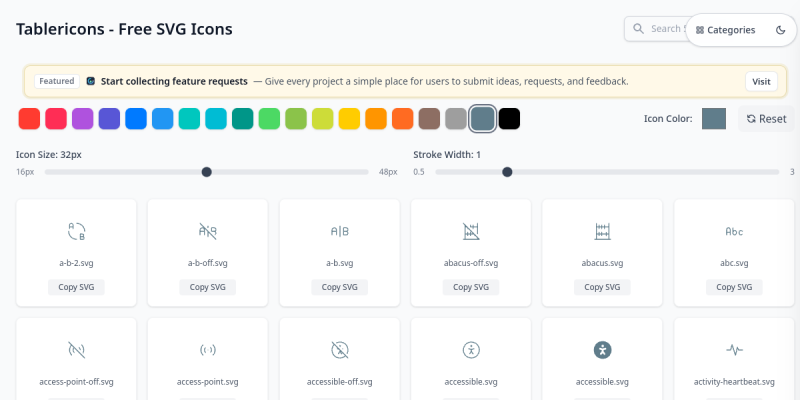Screen dimensions: 800x400
Task: Select the blue-gray selected swatch
Action: pyautogui.click(x=483, y=119)
